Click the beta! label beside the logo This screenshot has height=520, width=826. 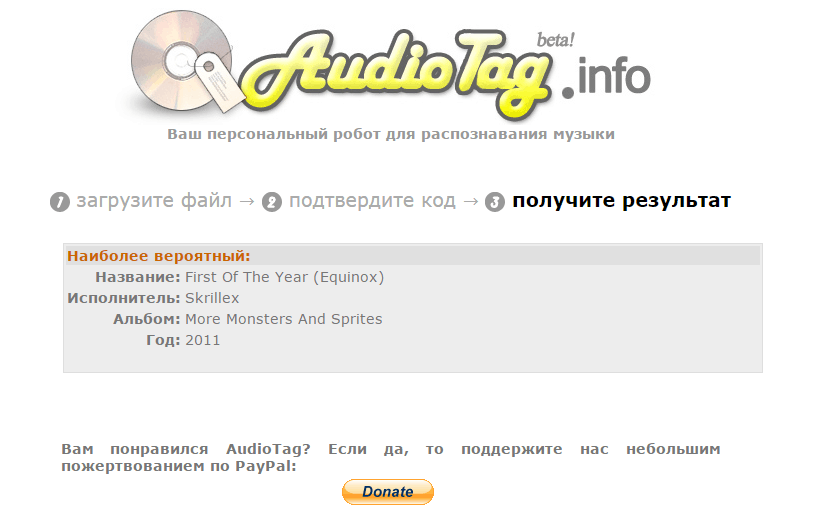(555, 40)
